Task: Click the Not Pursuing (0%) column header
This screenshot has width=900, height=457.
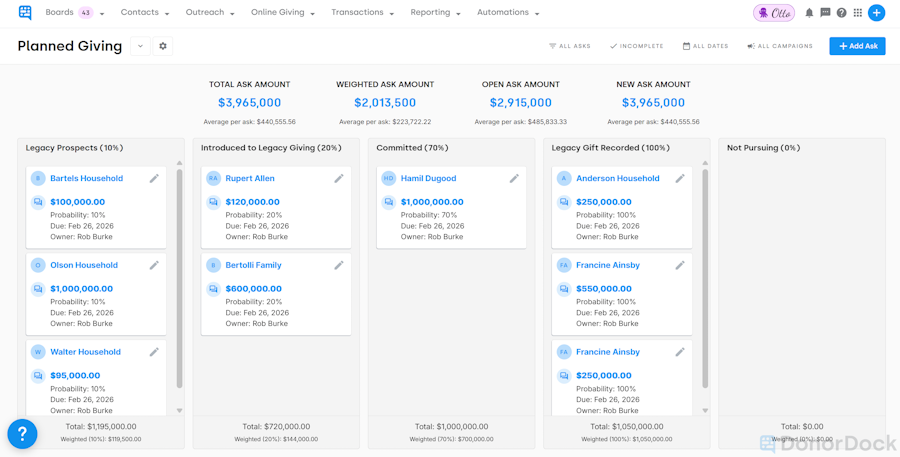Action: [763, 148]
